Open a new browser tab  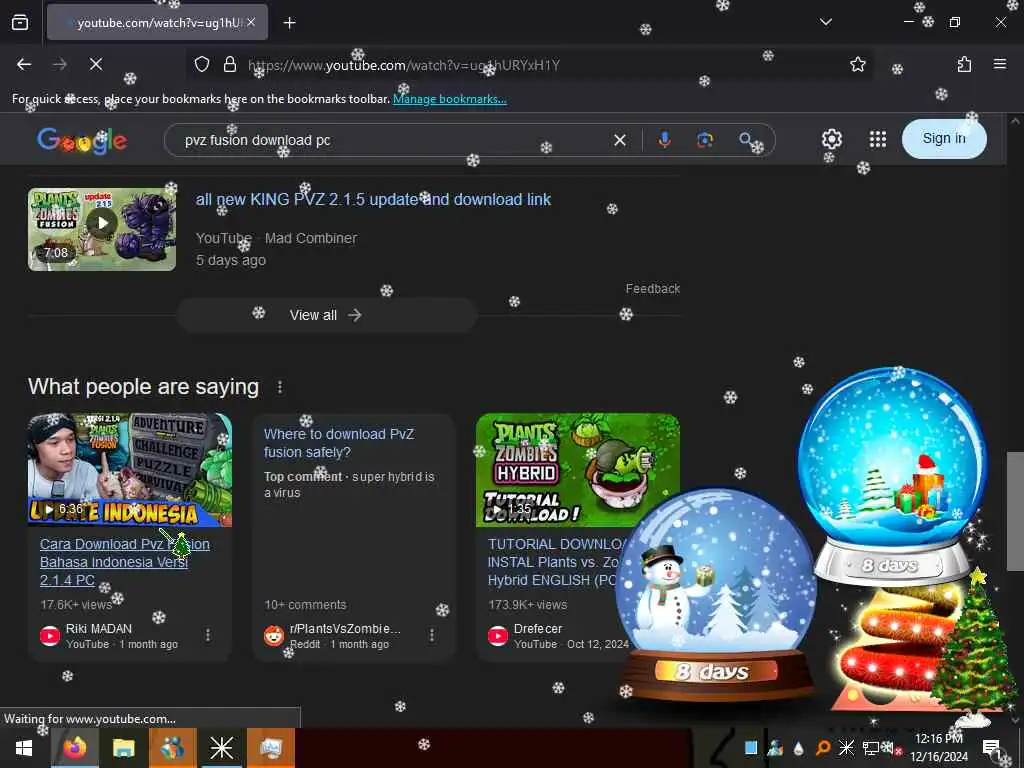[x=289, y=23]
